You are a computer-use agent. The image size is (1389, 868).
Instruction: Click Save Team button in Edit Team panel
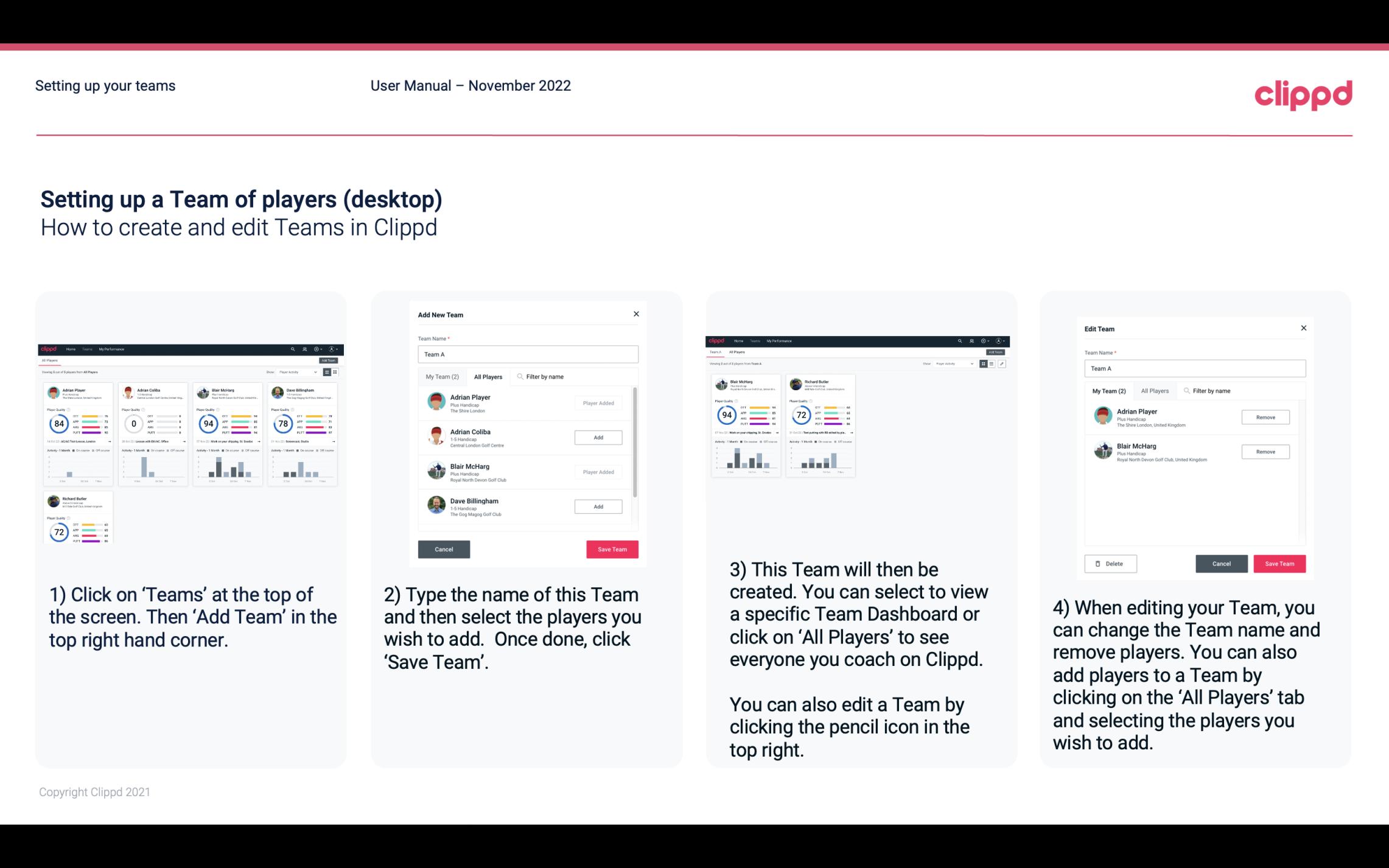1279,563
